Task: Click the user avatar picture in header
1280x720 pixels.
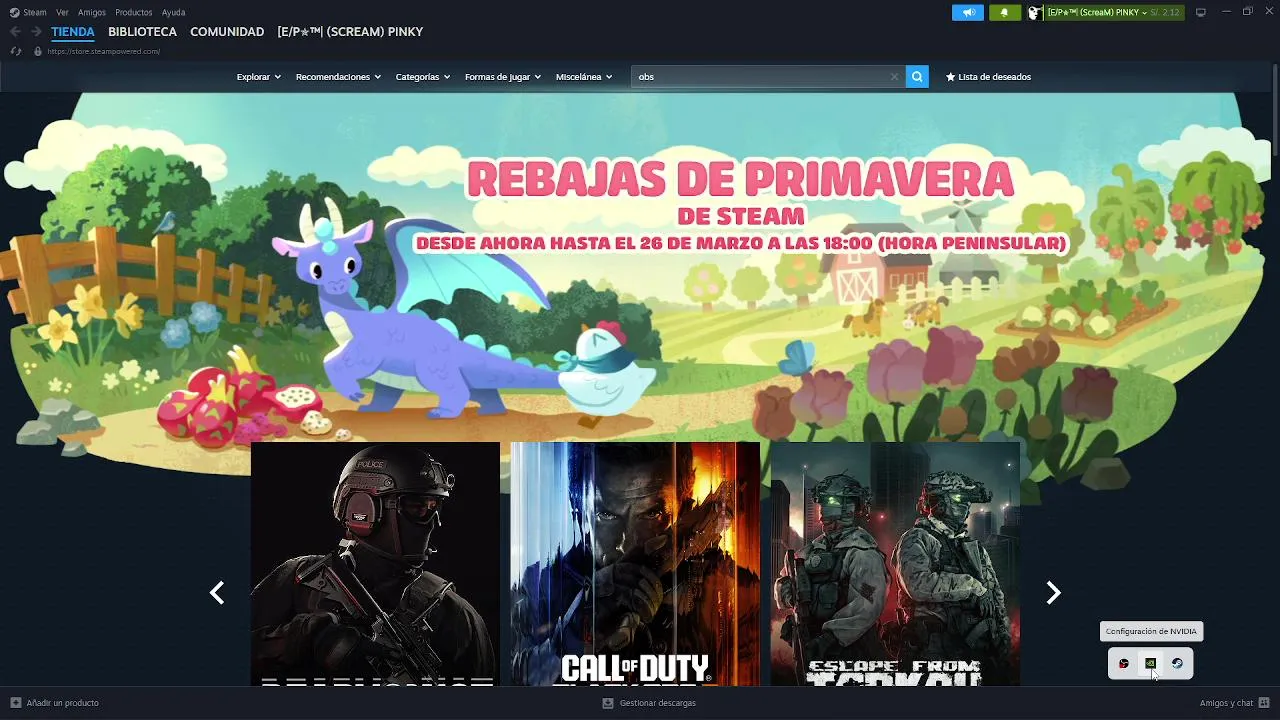Action: pos(1034,12)
